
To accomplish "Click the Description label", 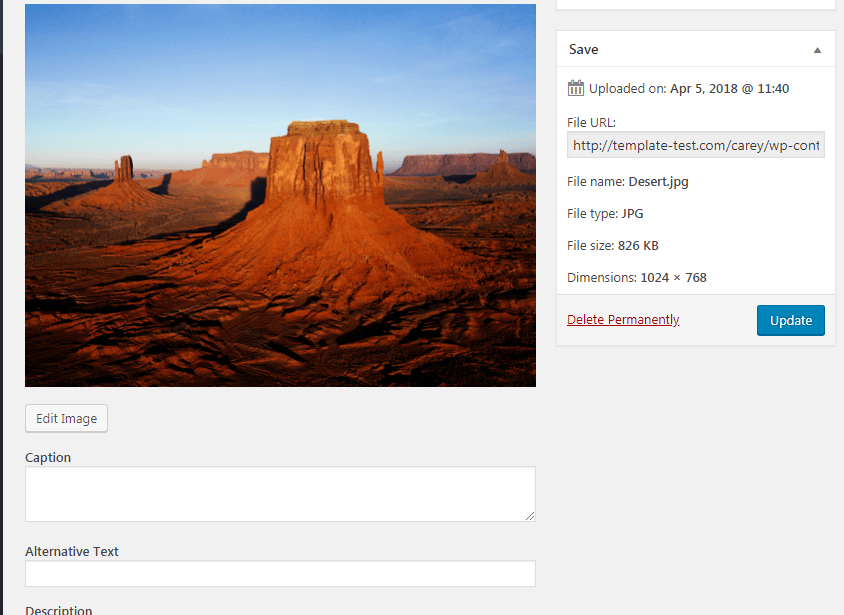I will point(59,611).
